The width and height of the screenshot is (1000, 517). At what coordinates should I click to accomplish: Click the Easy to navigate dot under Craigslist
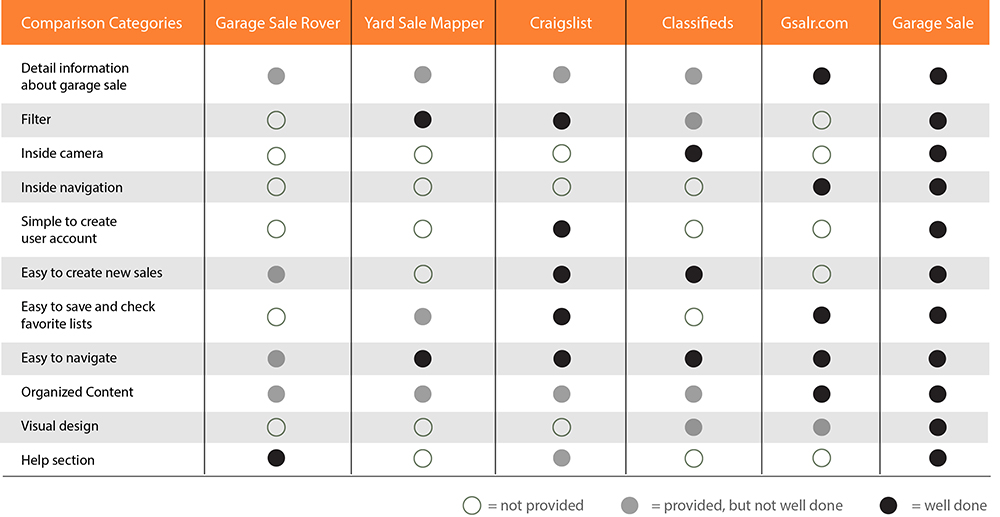click(x=562, y=358)
